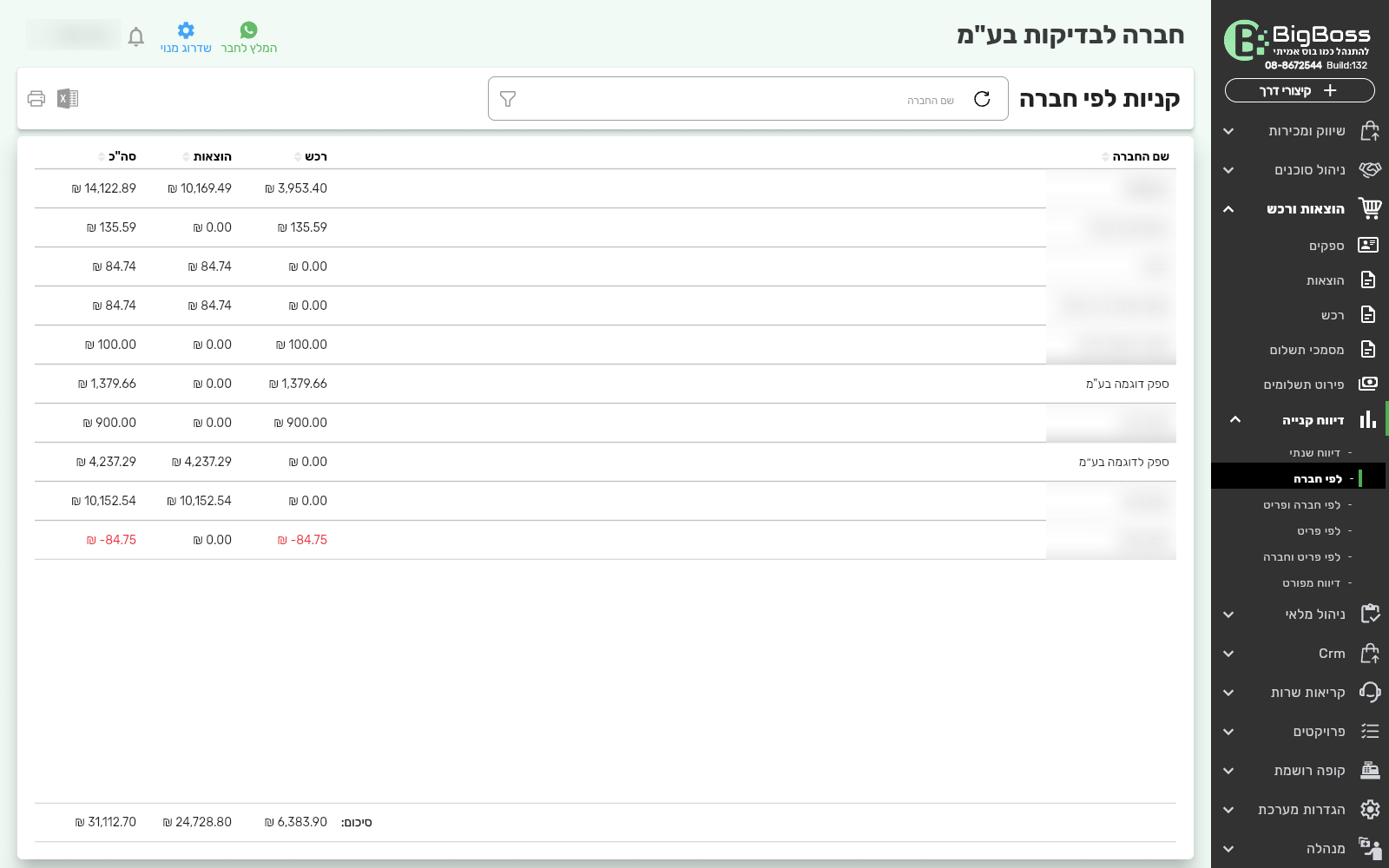Screen dimensions: 1389x868
Task: Open the לפי פריט report
Action: 1319,531
